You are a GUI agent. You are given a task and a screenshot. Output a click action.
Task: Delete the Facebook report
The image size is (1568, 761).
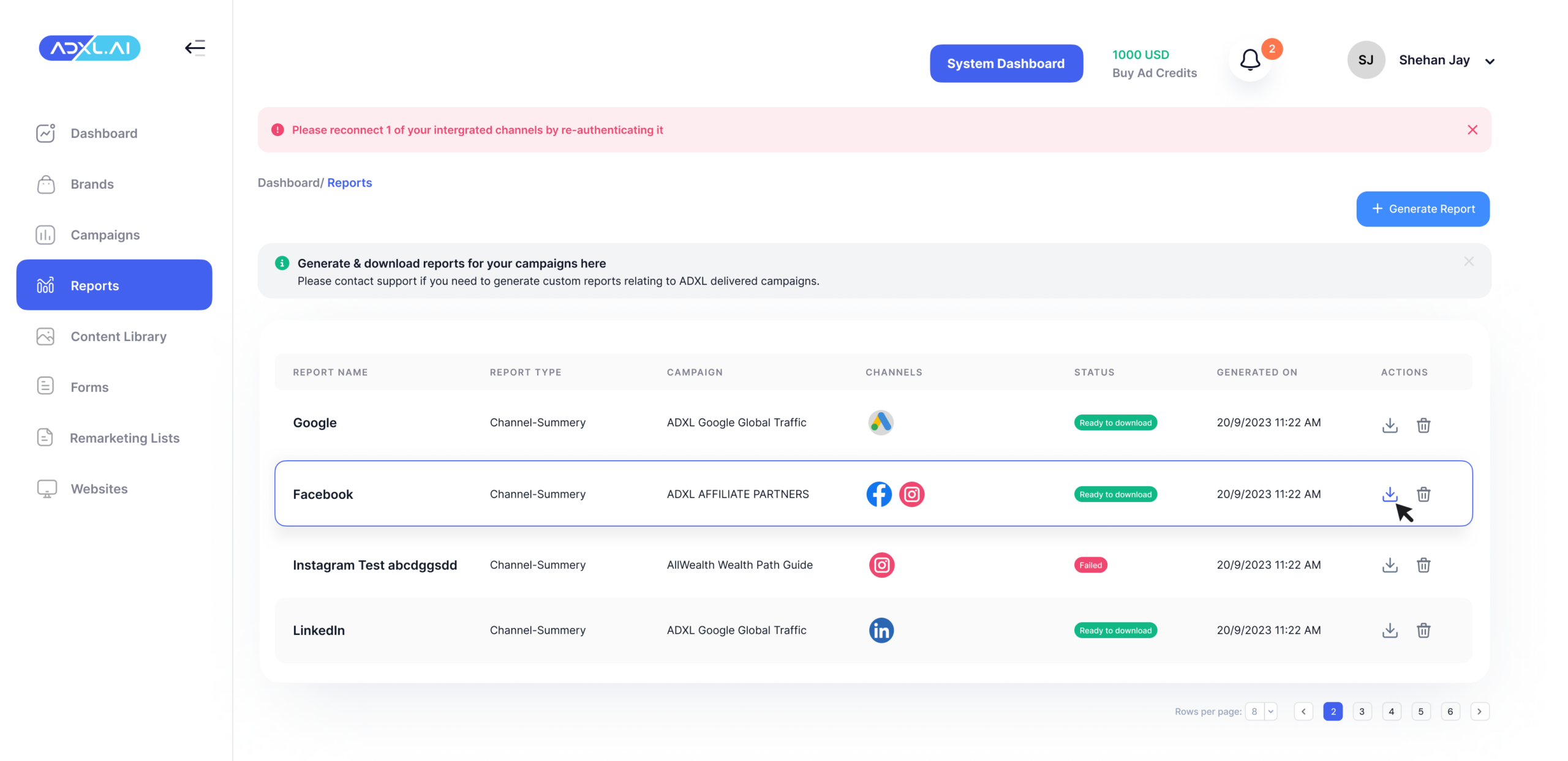click(x=1423, y=494)
